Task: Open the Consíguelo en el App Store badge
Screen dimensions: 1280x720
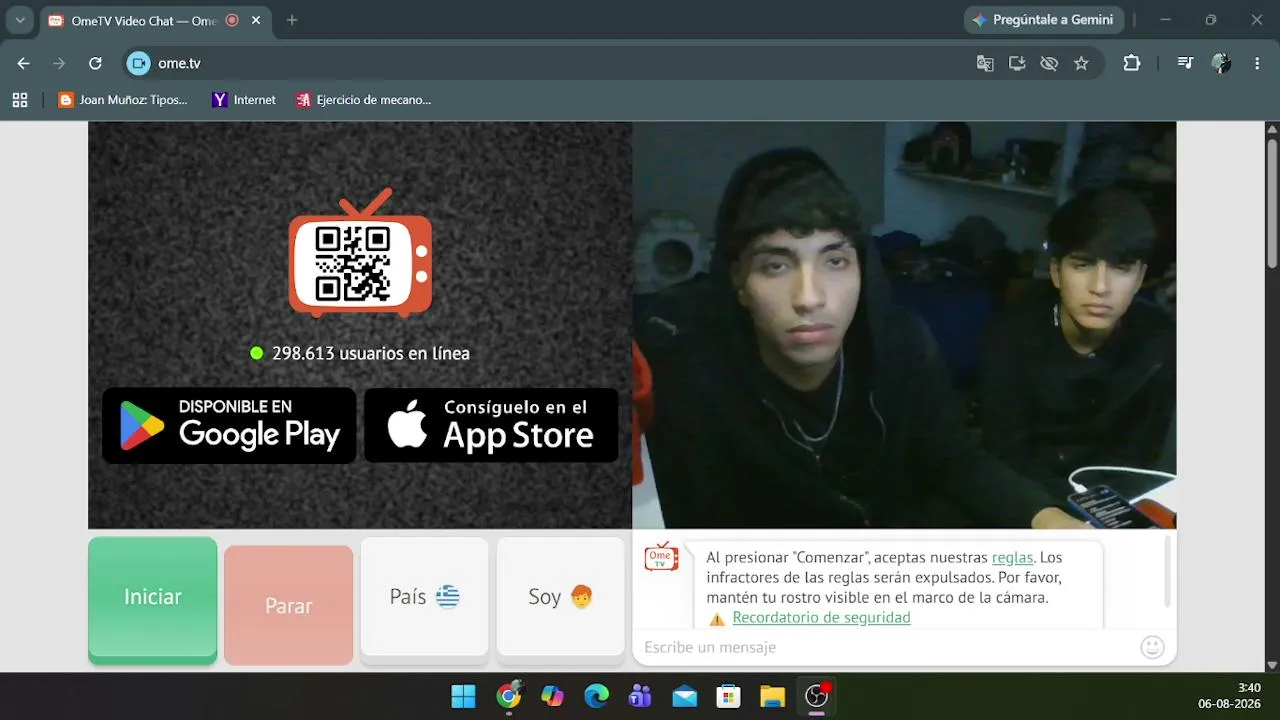Action: [x=491, y=425]
